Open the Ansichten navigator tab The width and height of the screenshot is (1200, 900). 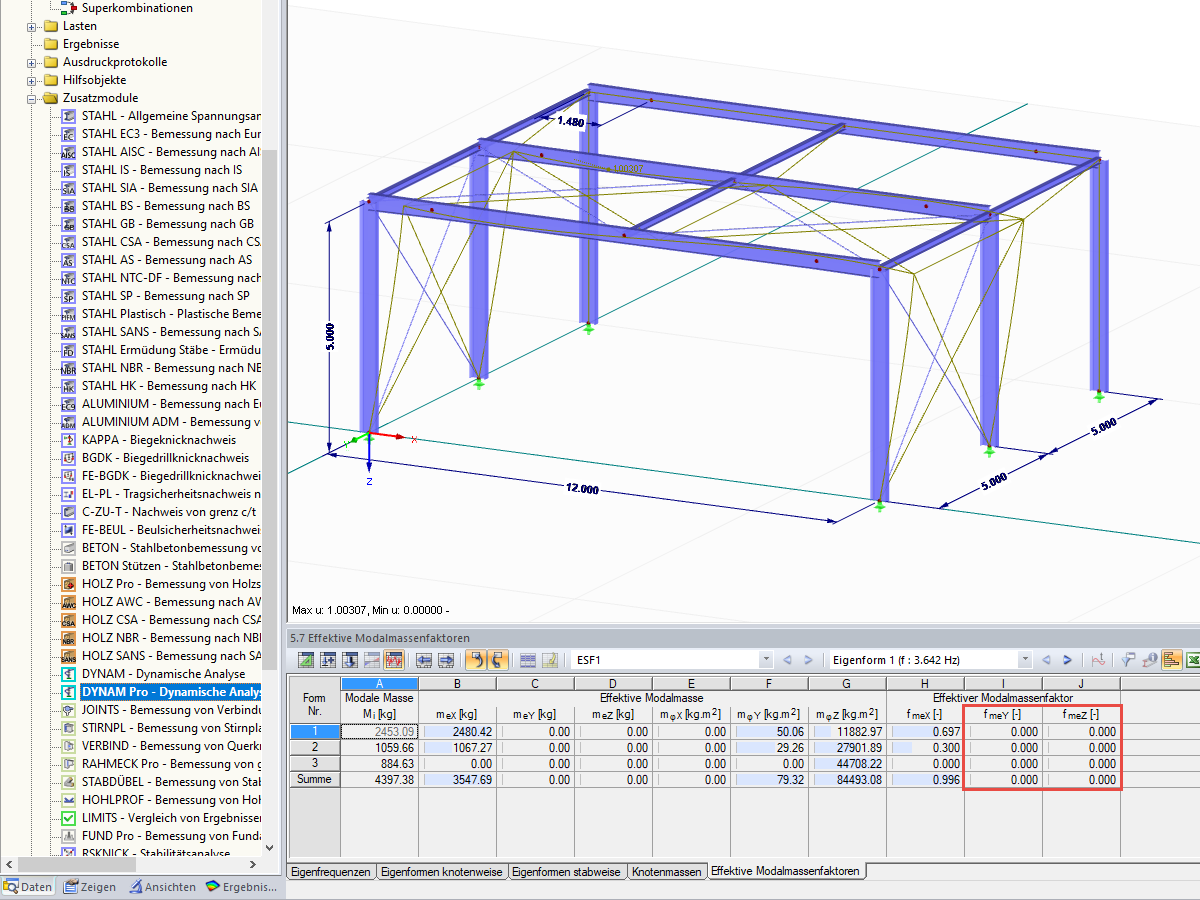(x=162, y=887)
